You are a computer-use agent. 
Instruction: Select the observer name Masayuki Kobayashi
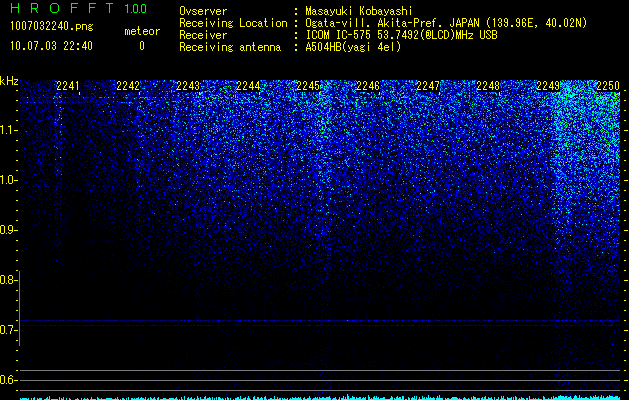point(359,11)
